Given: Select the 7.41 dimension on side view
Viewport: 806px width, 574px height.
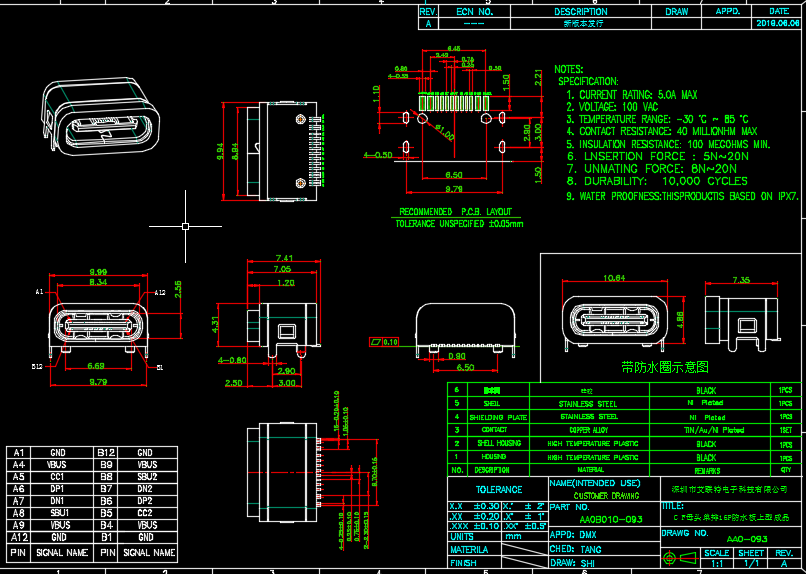Looking at the screenshot, I should (282, 258).
